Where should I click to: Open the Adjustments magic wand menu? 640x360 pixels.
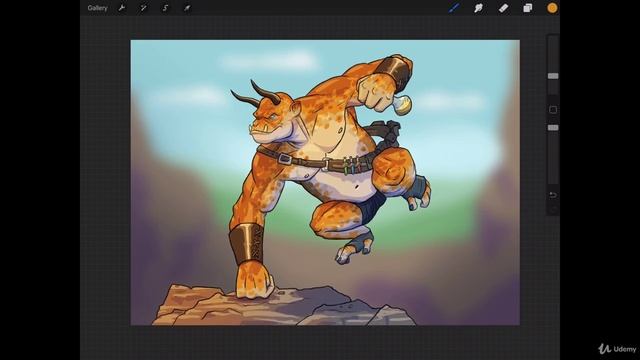[x=143, y=8]
